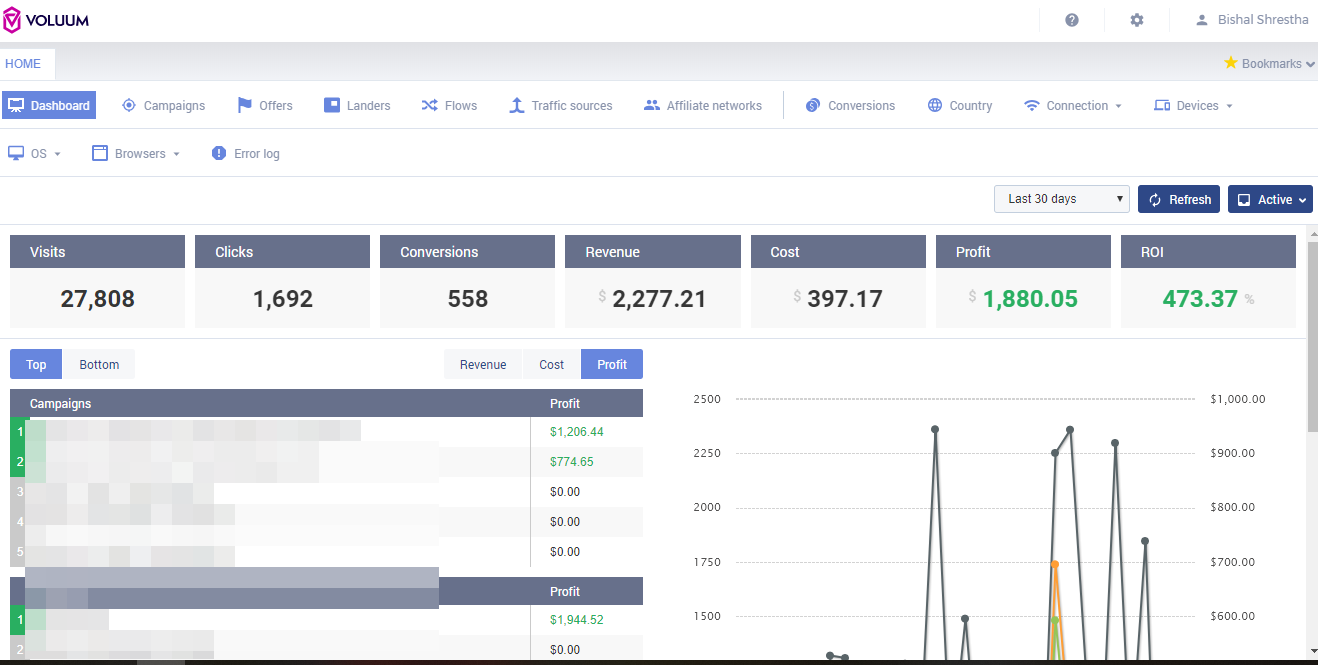
Task: Click the Voluum logo
Action: 47,20
